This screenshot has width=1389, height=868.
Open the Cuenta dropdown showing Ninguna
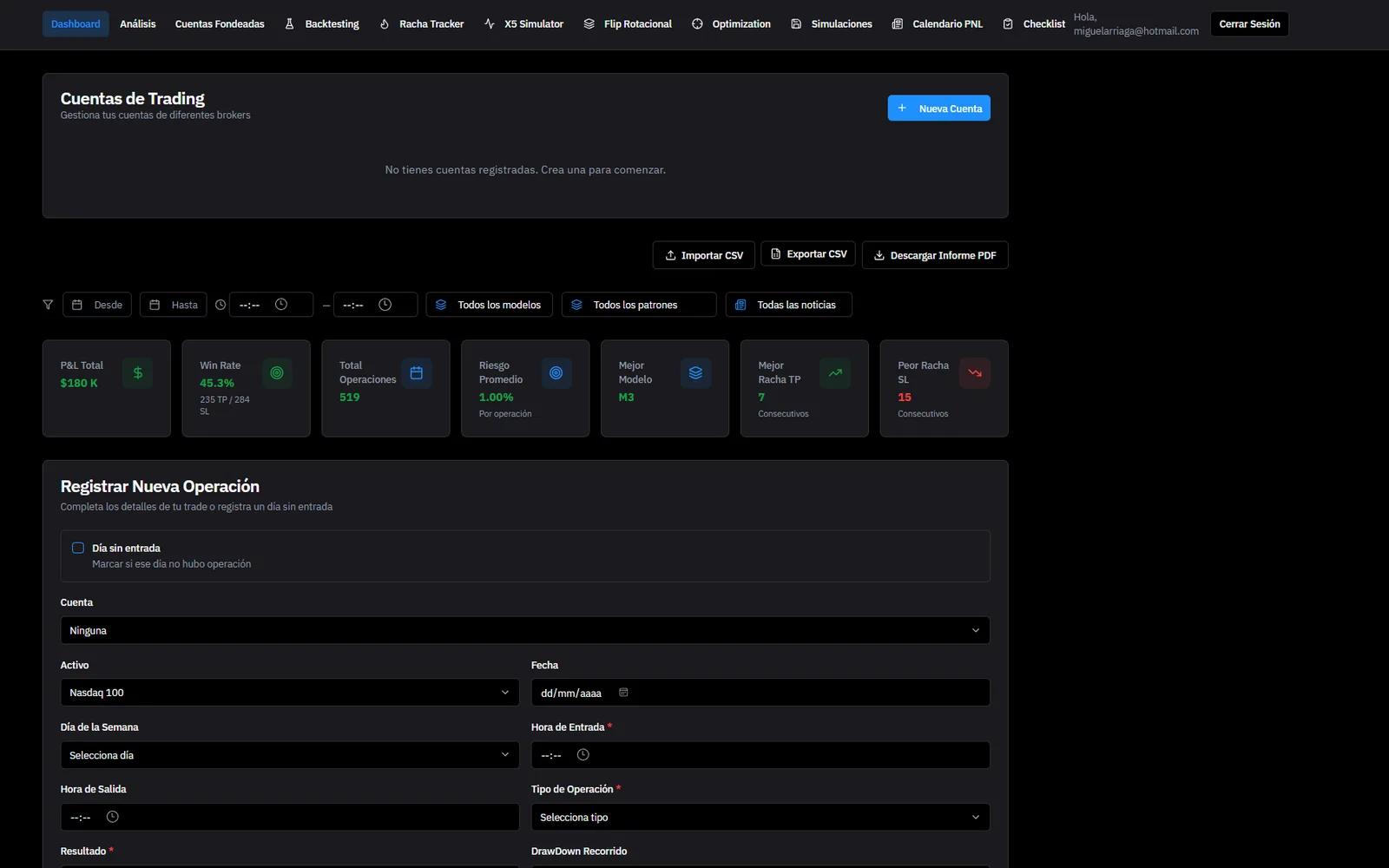coord(525,630)
